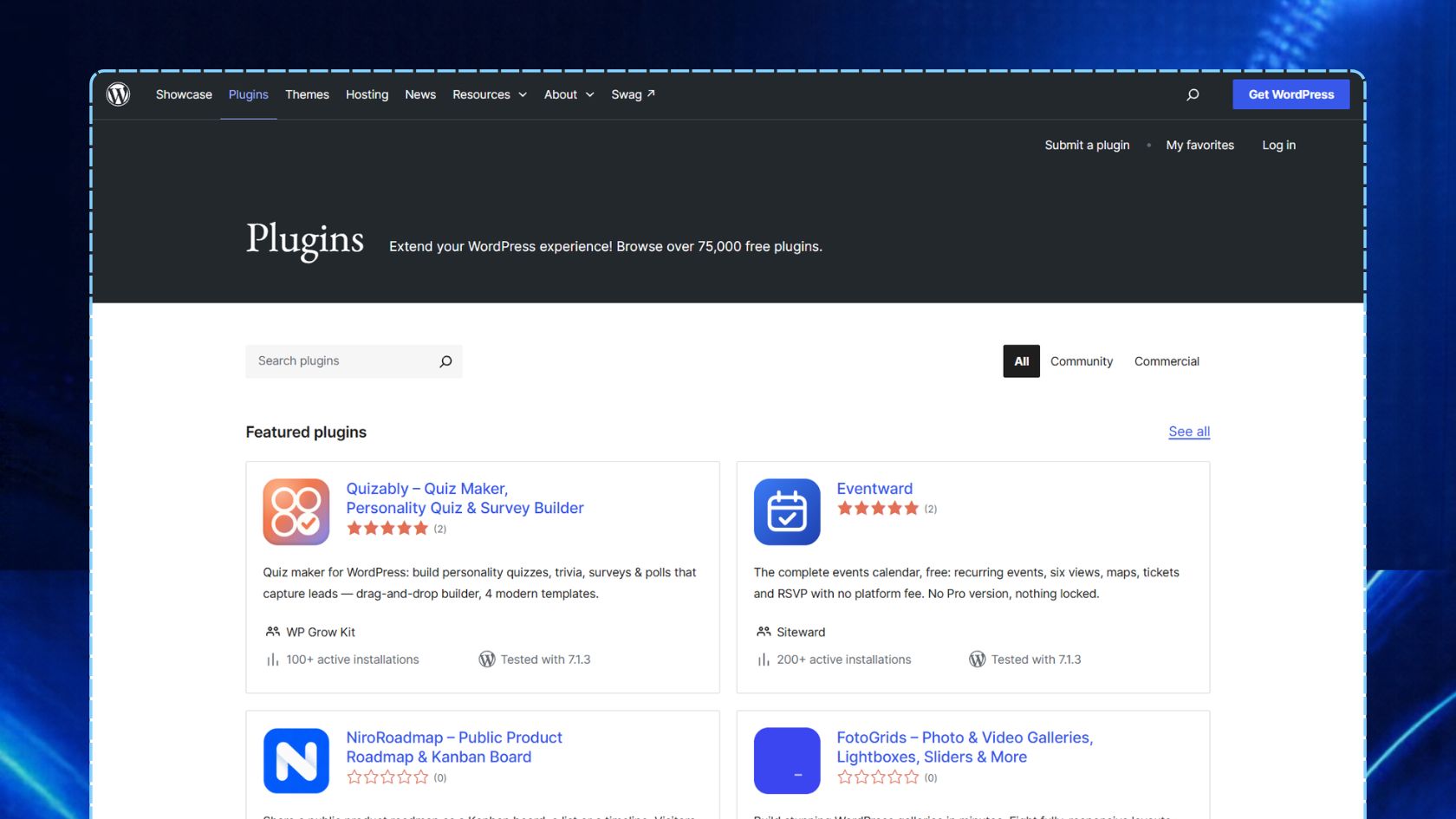The image size is (1456, 819).
Task: Open the Hosting nav item
Action: (367, 94)
